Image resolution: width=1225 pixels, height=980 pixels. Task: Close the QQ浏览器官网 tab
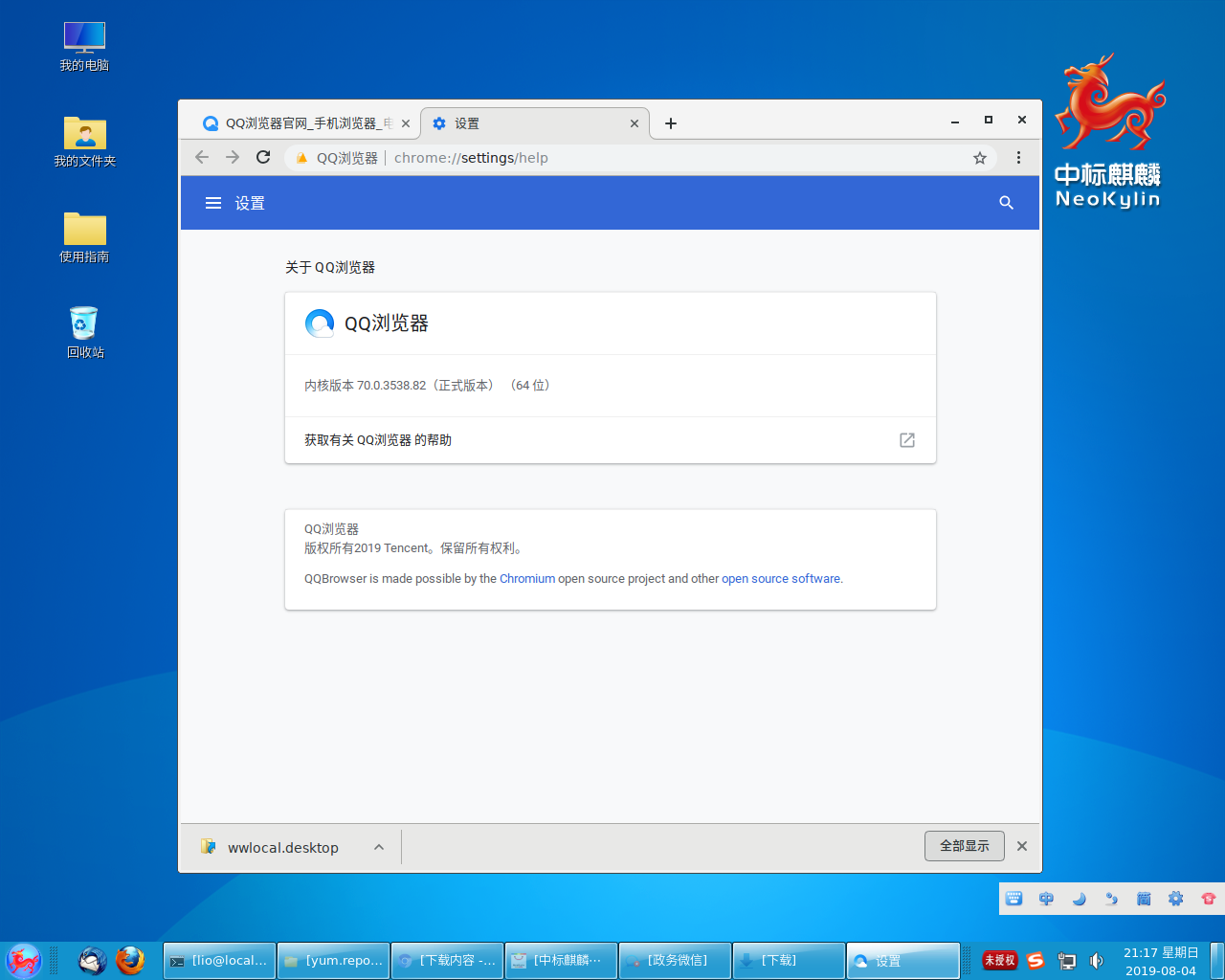(406, 123)
